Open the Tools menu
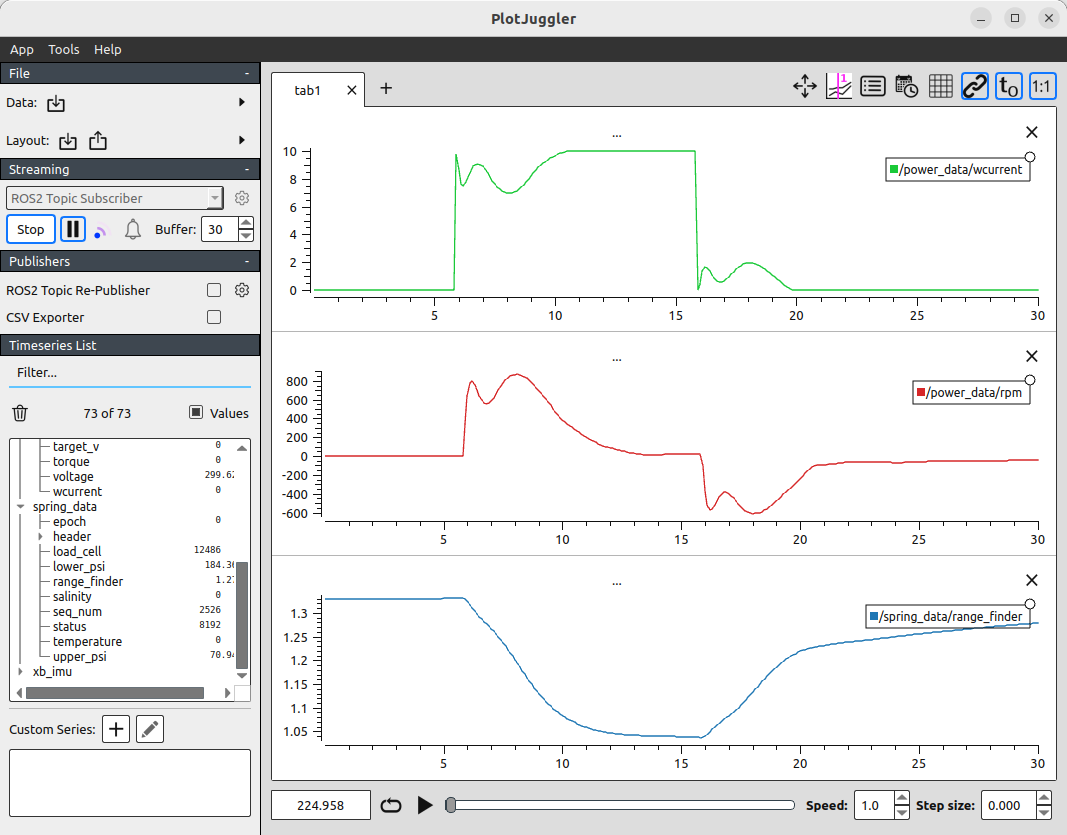1067x835 pixels. pyautogui.click(x=64, y=49)
